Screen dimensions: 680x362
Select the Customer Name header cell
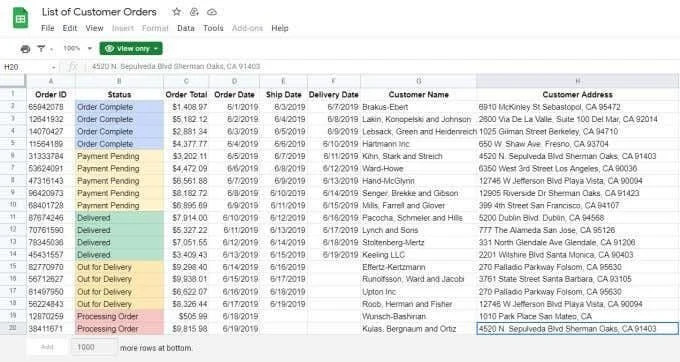[x=418, y=94]
